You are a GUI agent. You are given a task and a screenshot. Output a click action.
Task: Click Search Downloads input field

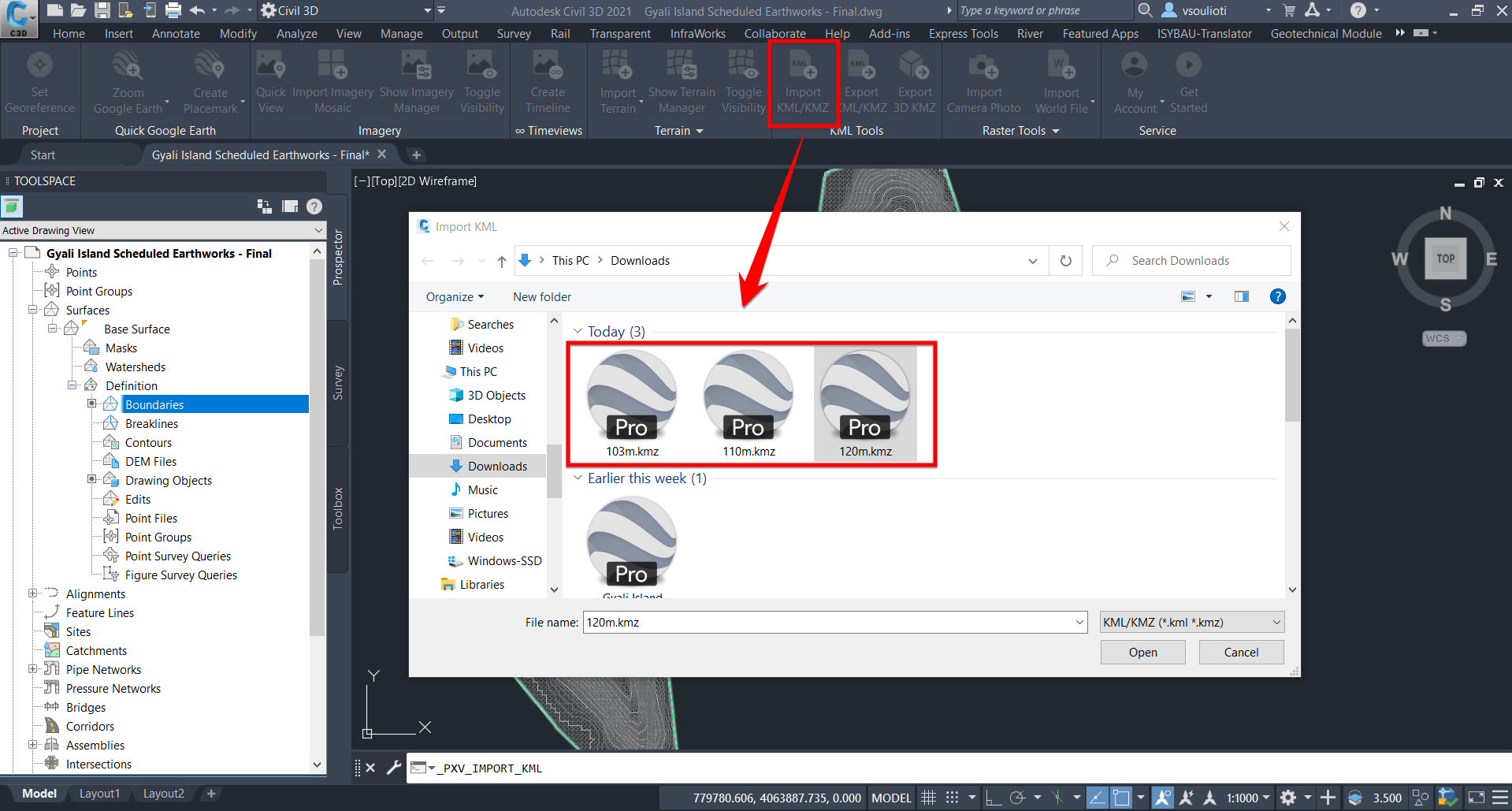(1191, 261)
